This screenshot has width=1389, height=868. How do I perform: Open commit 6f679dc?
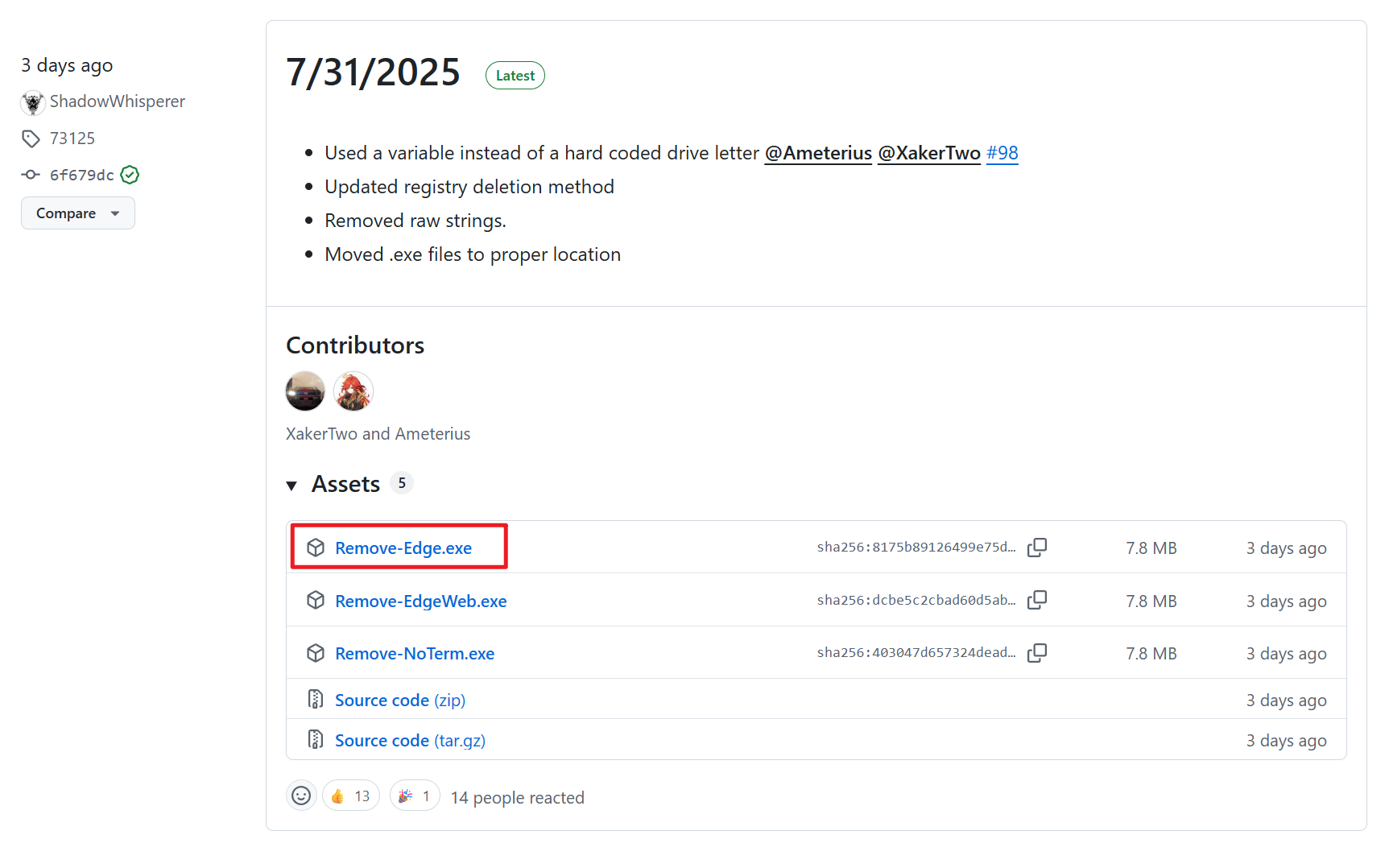[81, 175]
